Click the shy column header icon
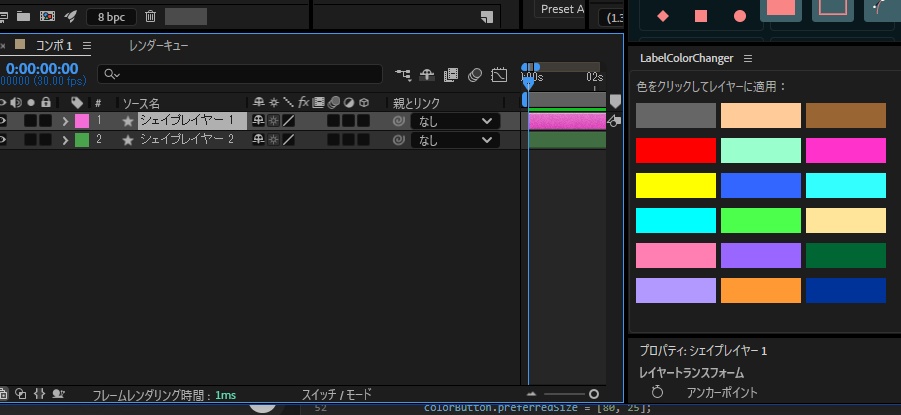Viewport: 901px width, 415px height. [x=259, y=103]
